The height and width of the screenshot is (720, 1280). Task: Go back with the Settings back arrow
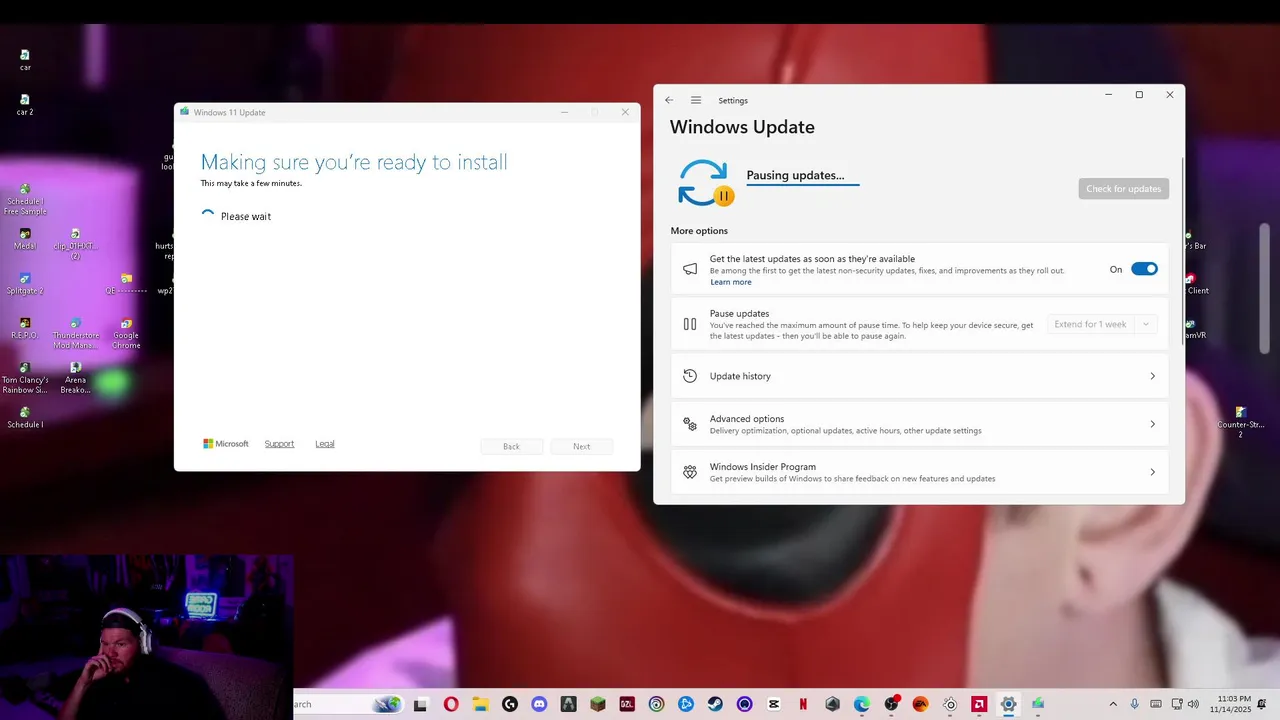click(669, 100)
